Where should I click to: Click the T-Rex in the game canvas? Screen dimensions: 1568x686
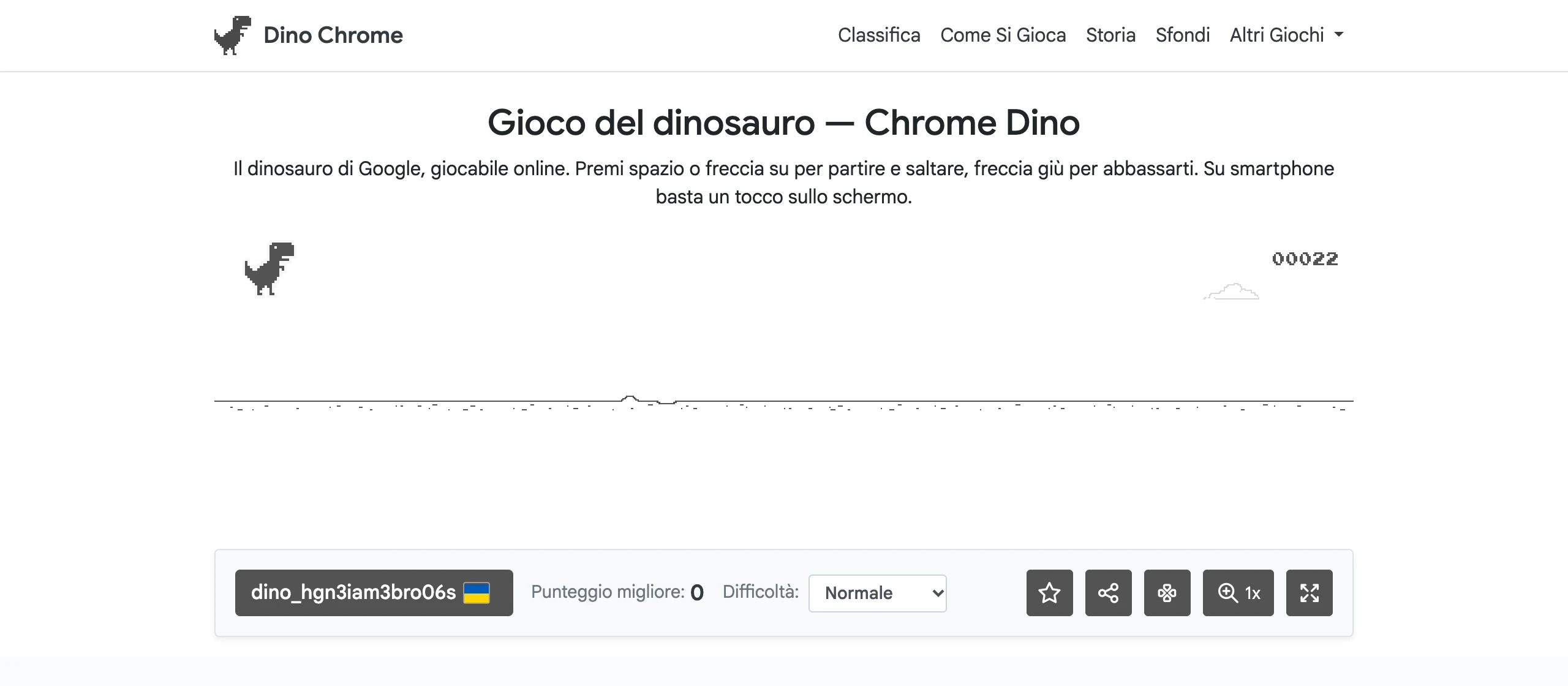[269, 269]
